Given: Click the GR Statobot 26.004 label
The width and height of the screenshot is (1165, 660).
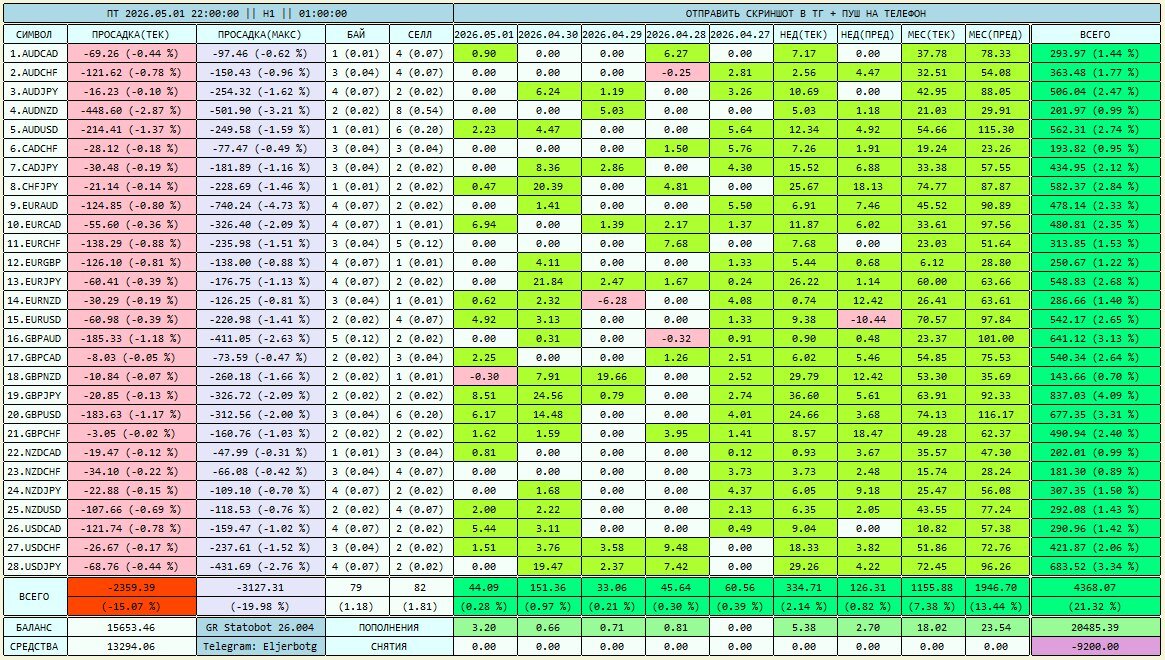Looking at the screenshot, I should 261,627.
